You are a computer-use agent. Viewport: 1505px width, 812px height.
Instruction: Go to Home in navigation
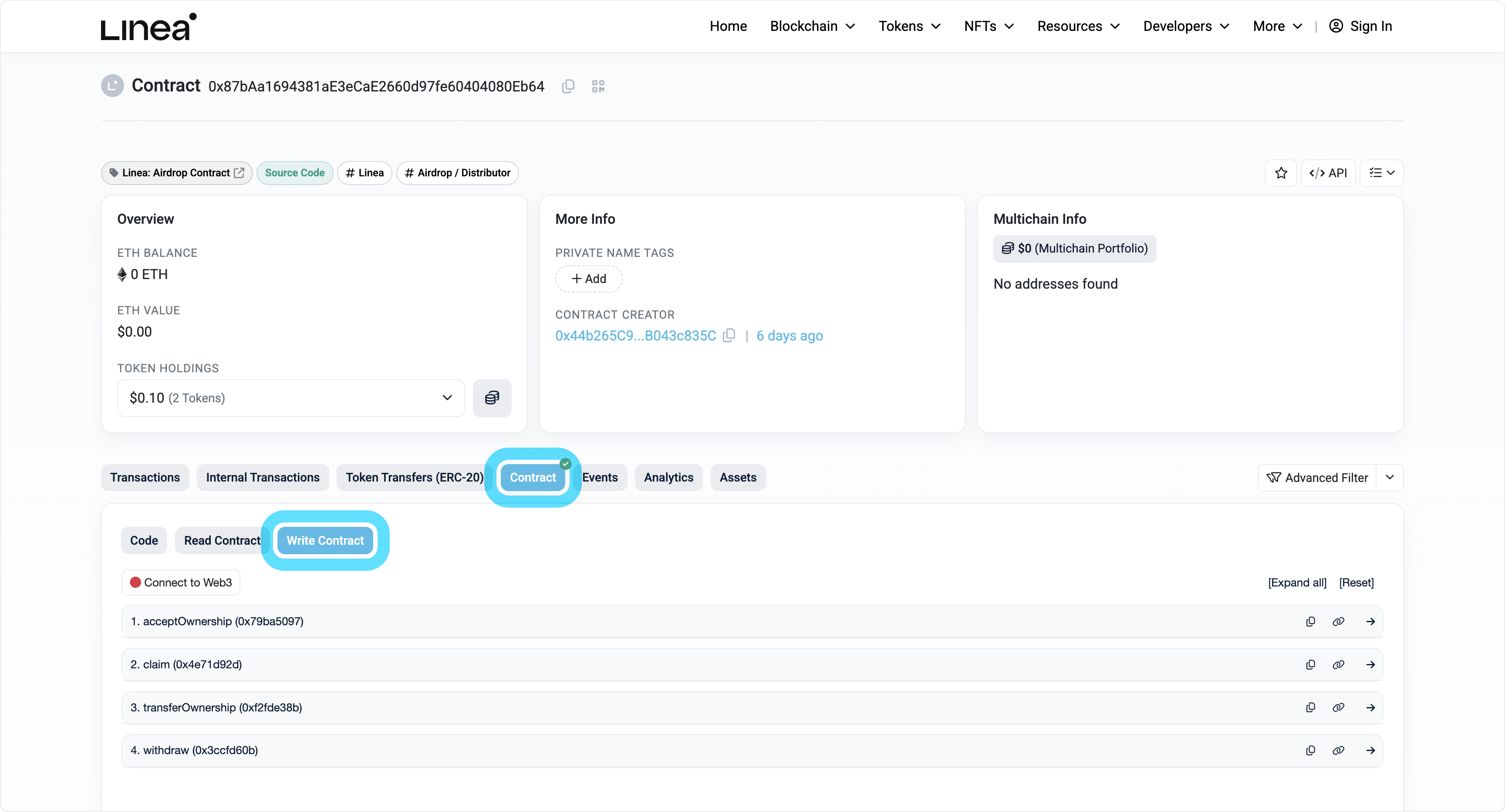[x=728, y=26]
